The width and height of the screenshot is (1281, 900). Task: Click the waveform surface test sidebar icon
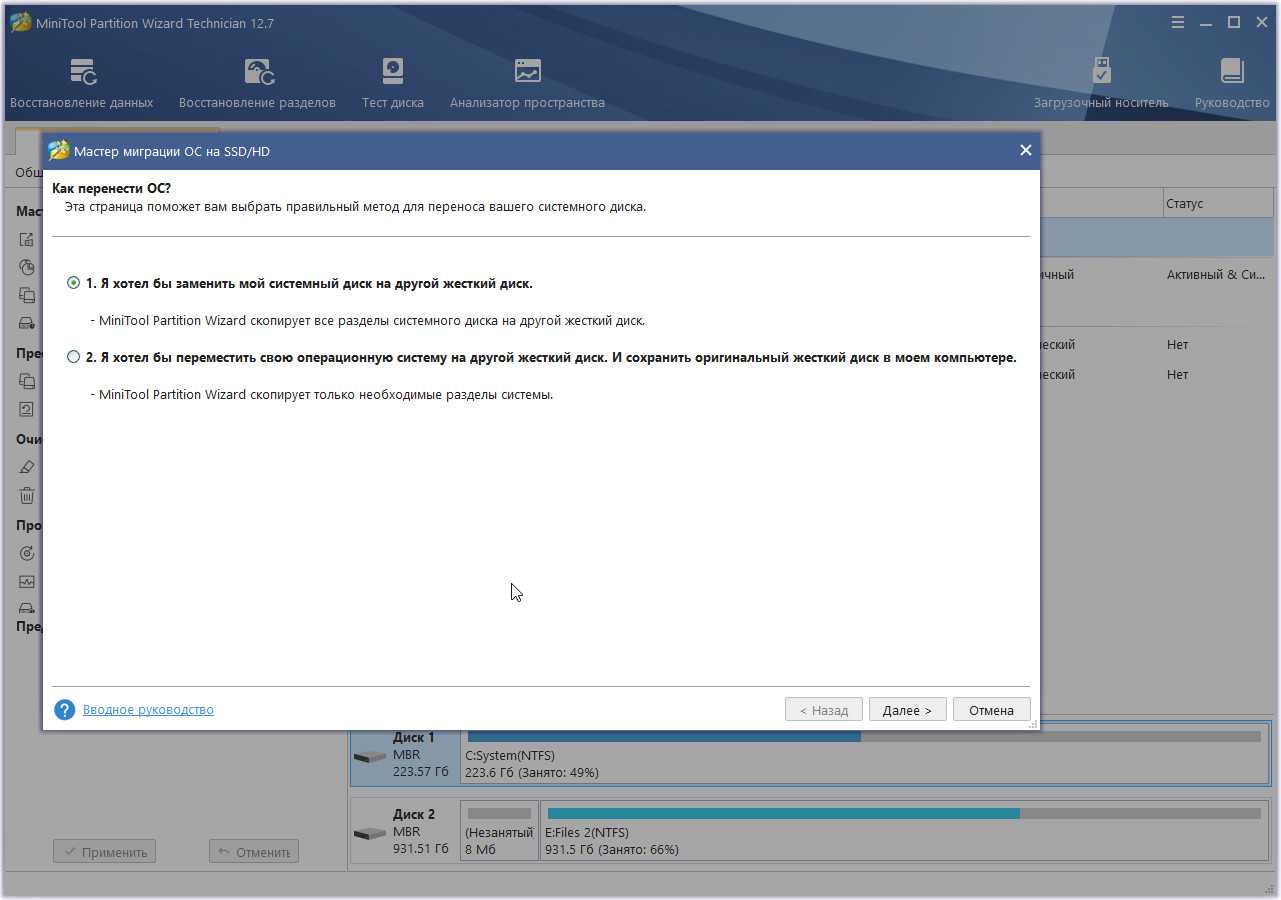(27, 581)
